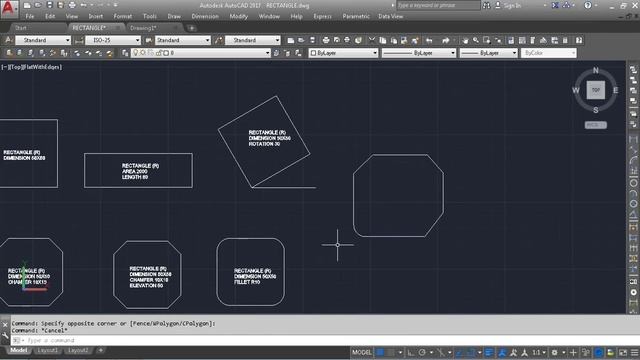Click the Top face of ViewCube

coord(596,90)
